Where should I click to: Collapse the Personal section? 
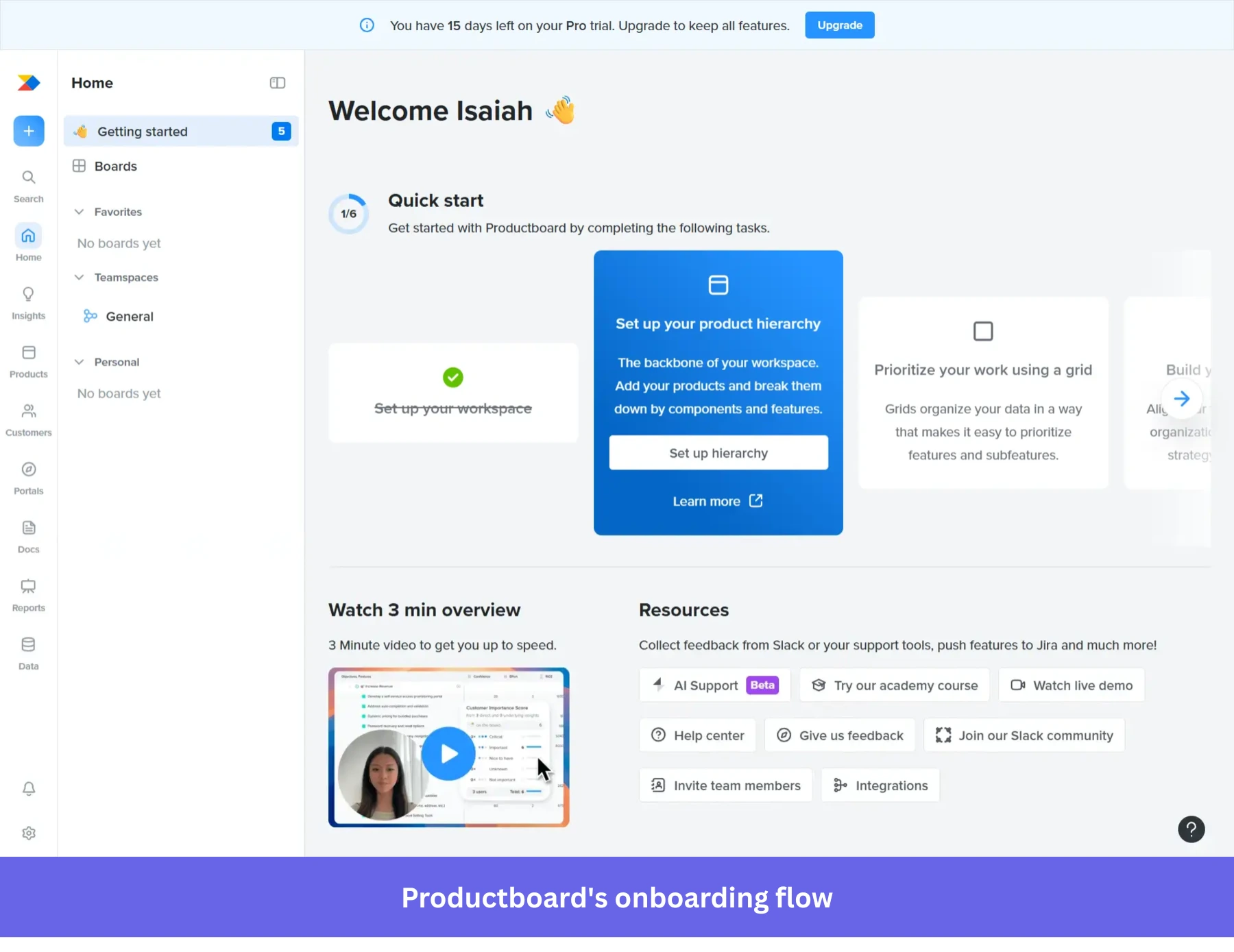coord(80,362)
